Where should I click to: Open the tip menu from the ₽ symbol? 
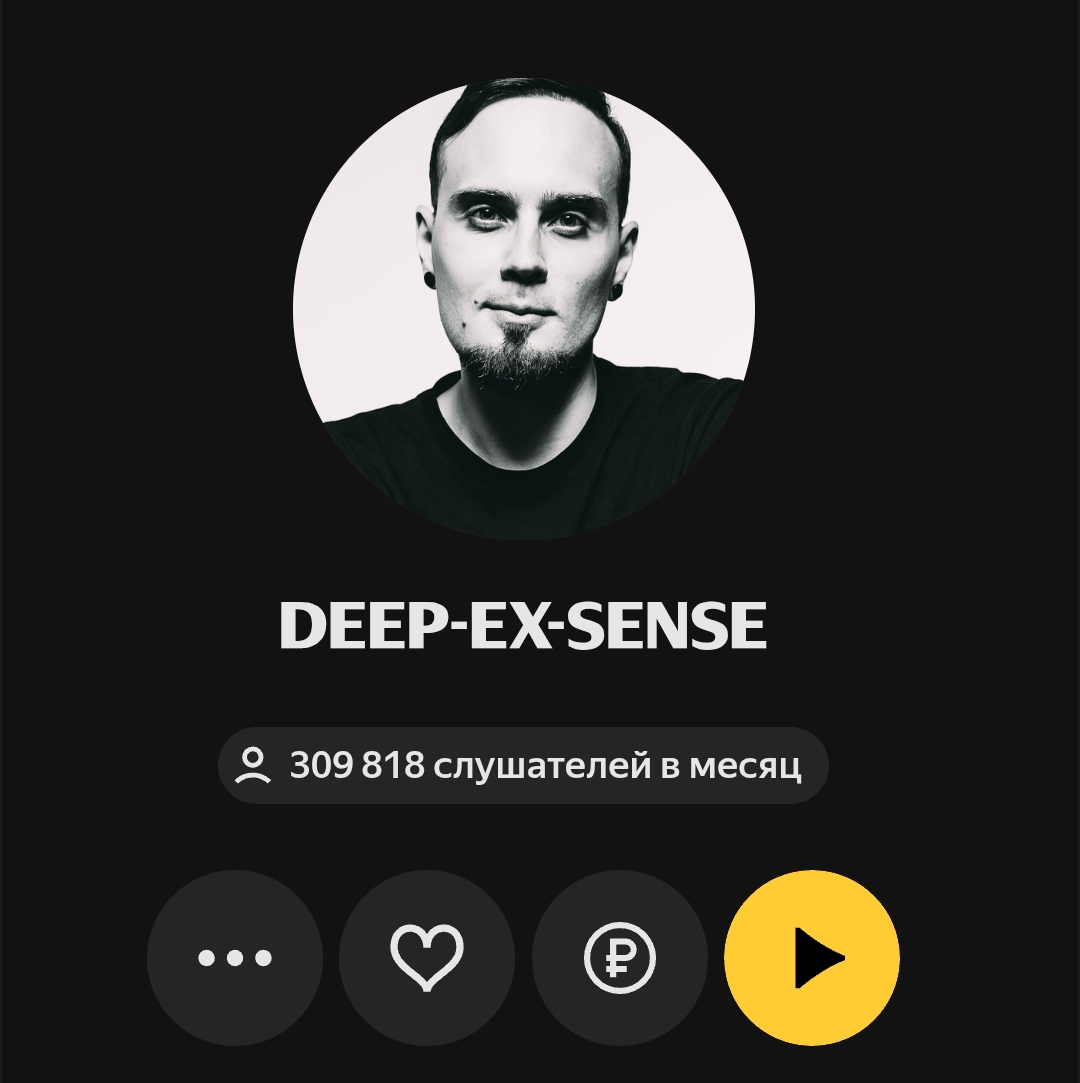(x=619, y=957)
